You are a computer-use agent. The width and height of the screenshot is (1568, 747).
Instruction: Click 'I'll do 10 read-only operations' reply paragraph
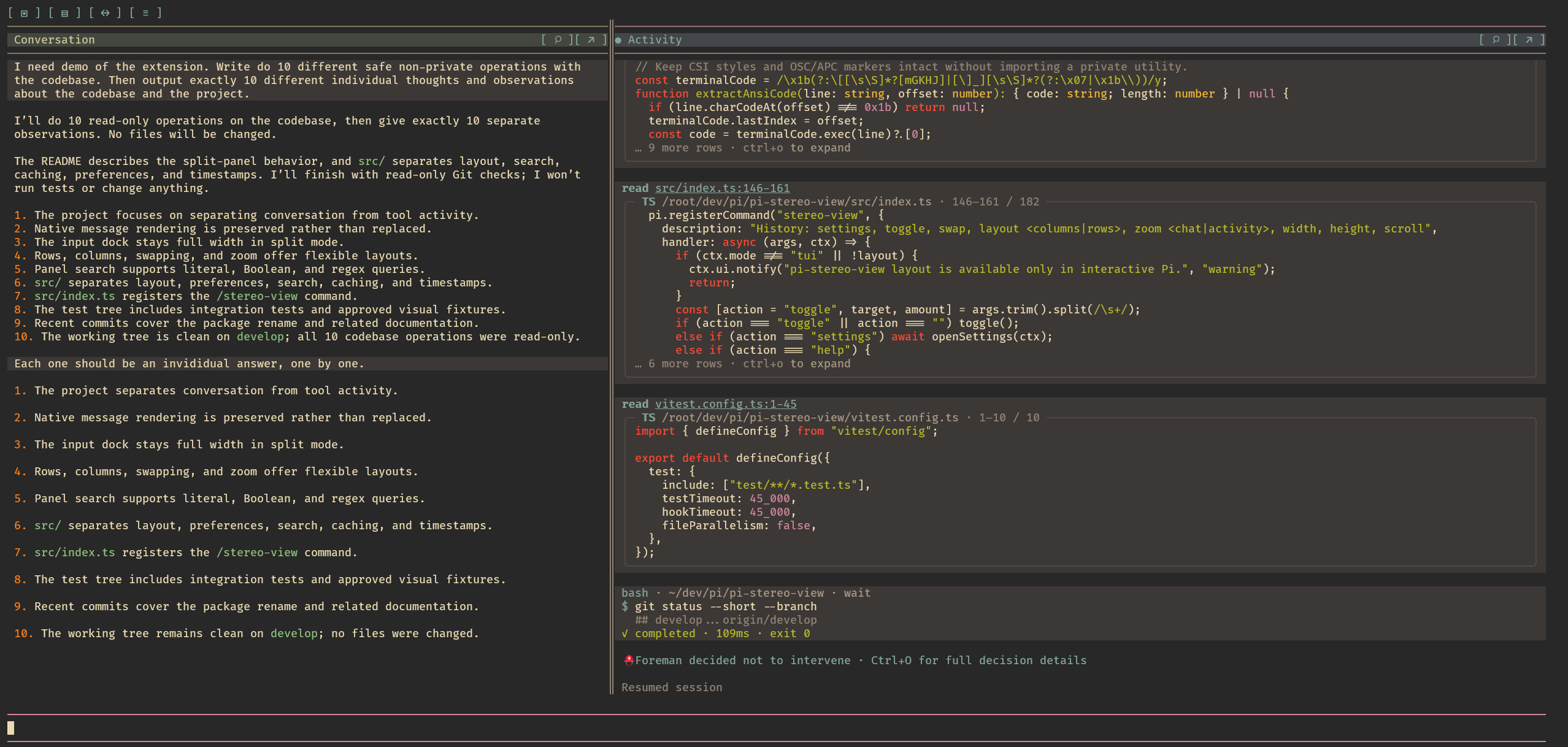tap(277, 128)
